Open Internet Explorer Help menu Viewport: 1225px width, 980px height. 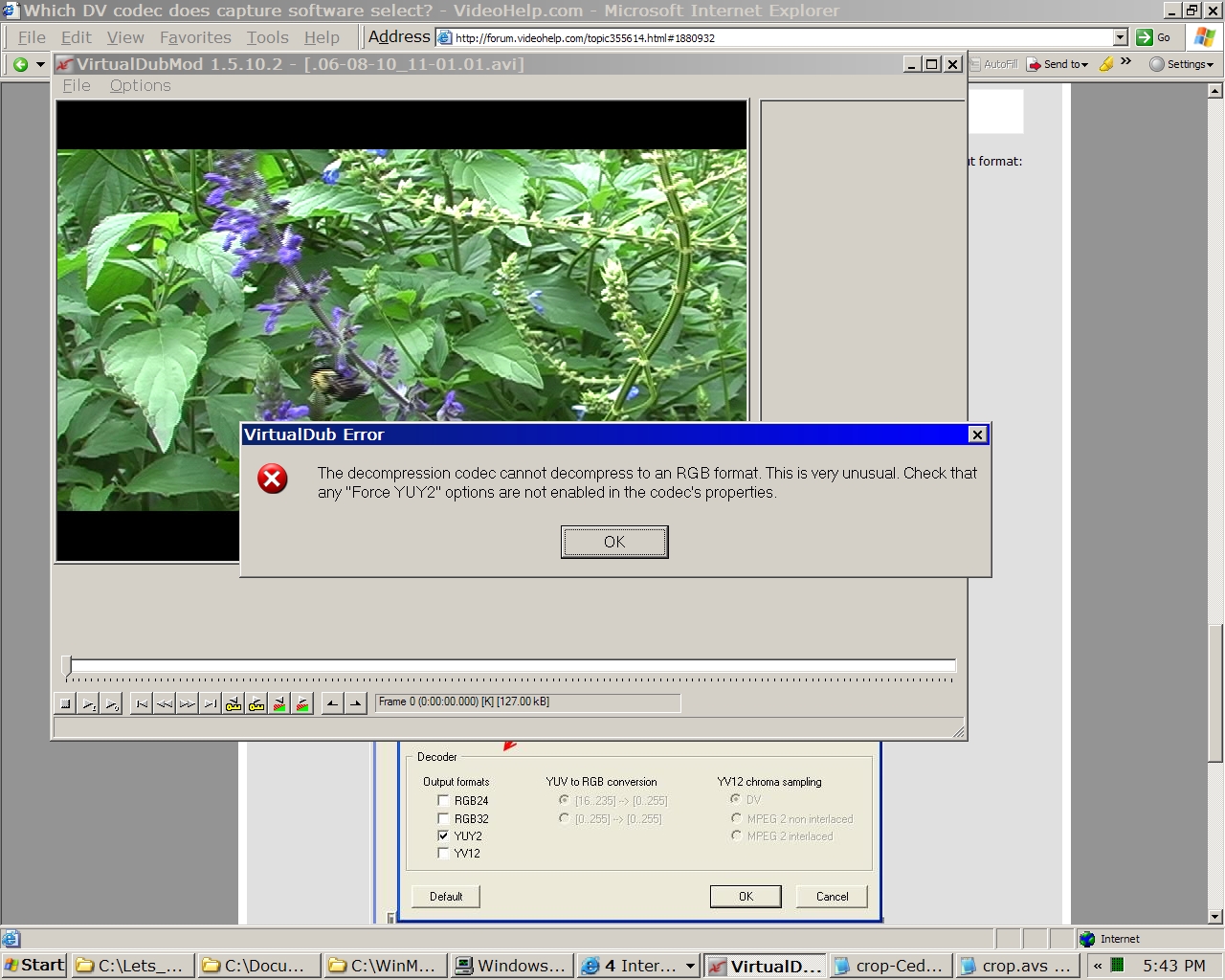point(322,37)
